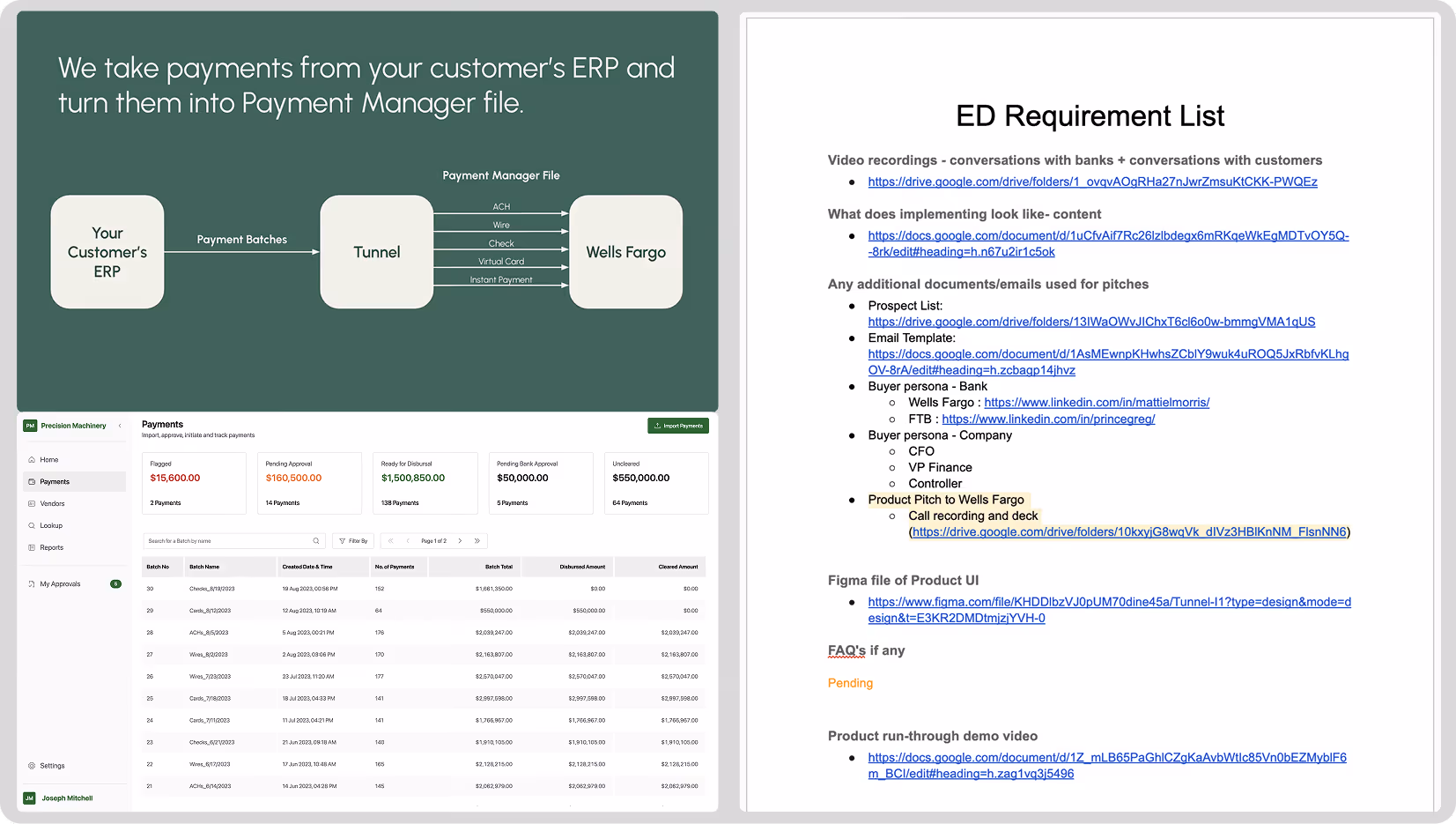This screenshot has width=1456, height=824.
Task: Go to next page with right chevron
Action: 460,541
